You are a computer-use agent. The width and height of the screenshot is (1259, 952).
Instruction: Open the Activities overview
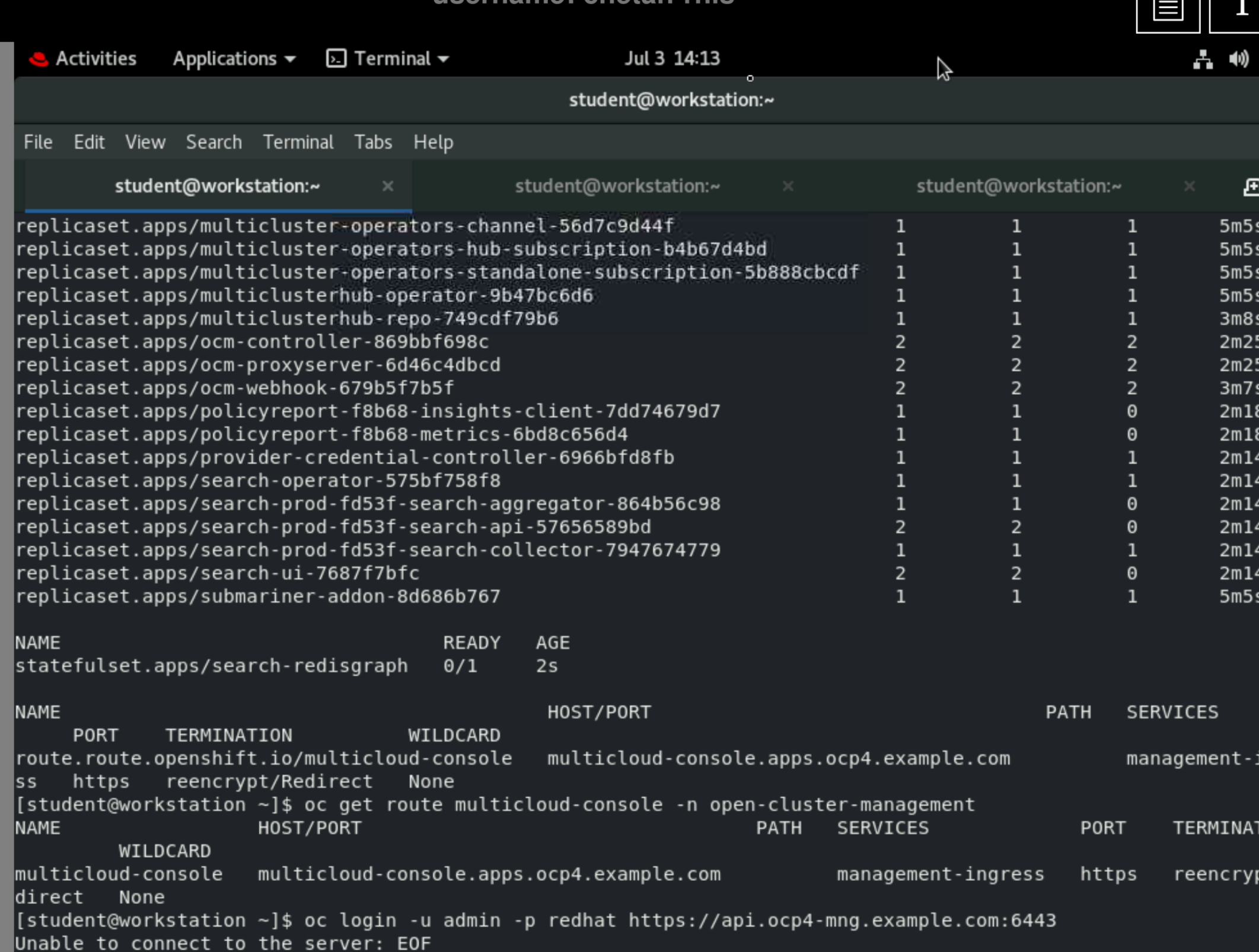tap(95, 59)
